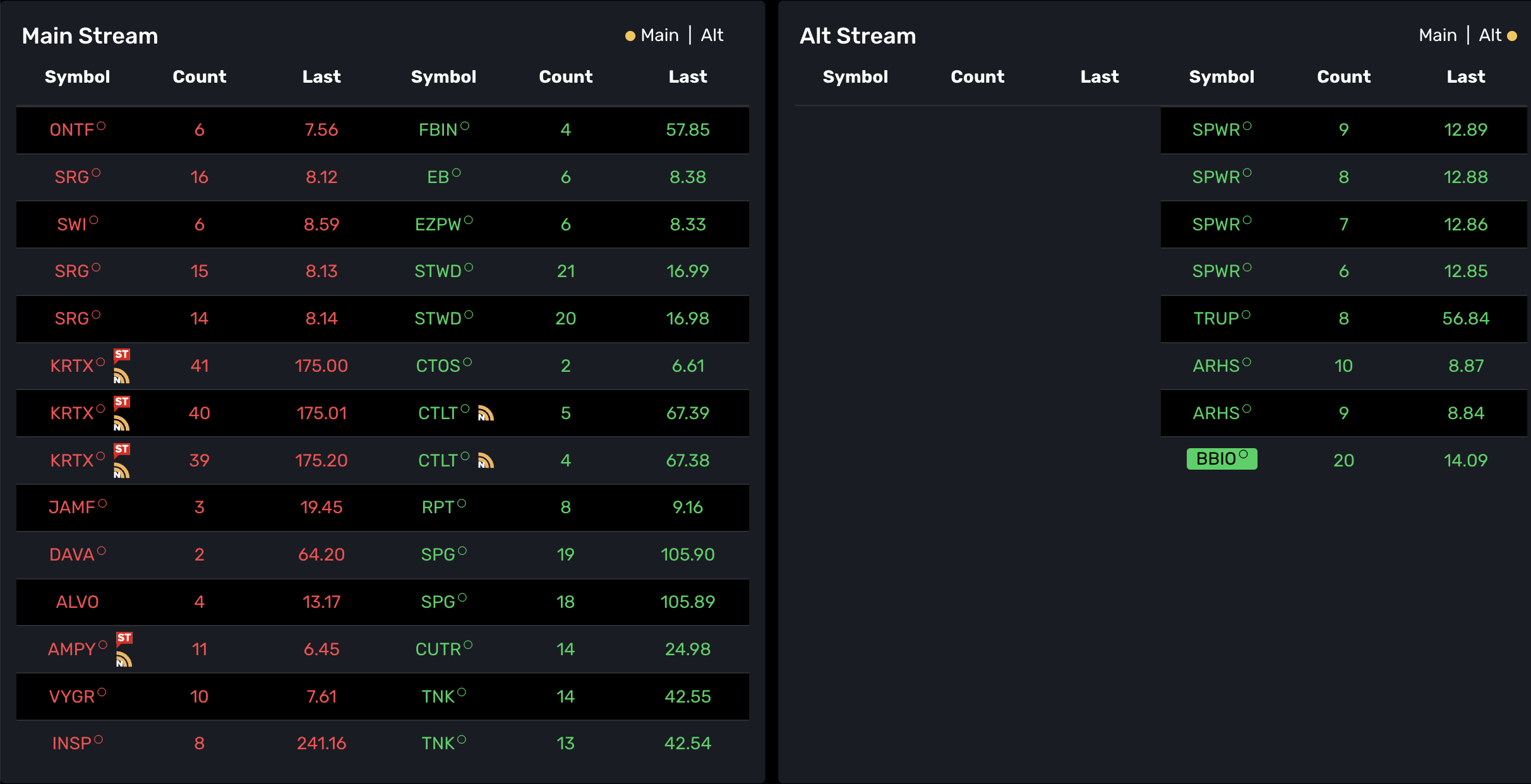Click the news icon next to CTLT 67.38

tap(486, 461)
